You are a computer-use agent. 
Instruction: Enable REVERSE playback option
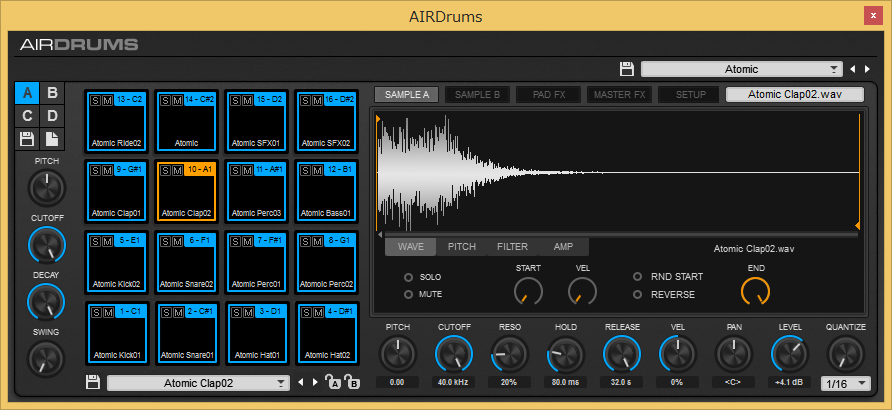(638, 295)
